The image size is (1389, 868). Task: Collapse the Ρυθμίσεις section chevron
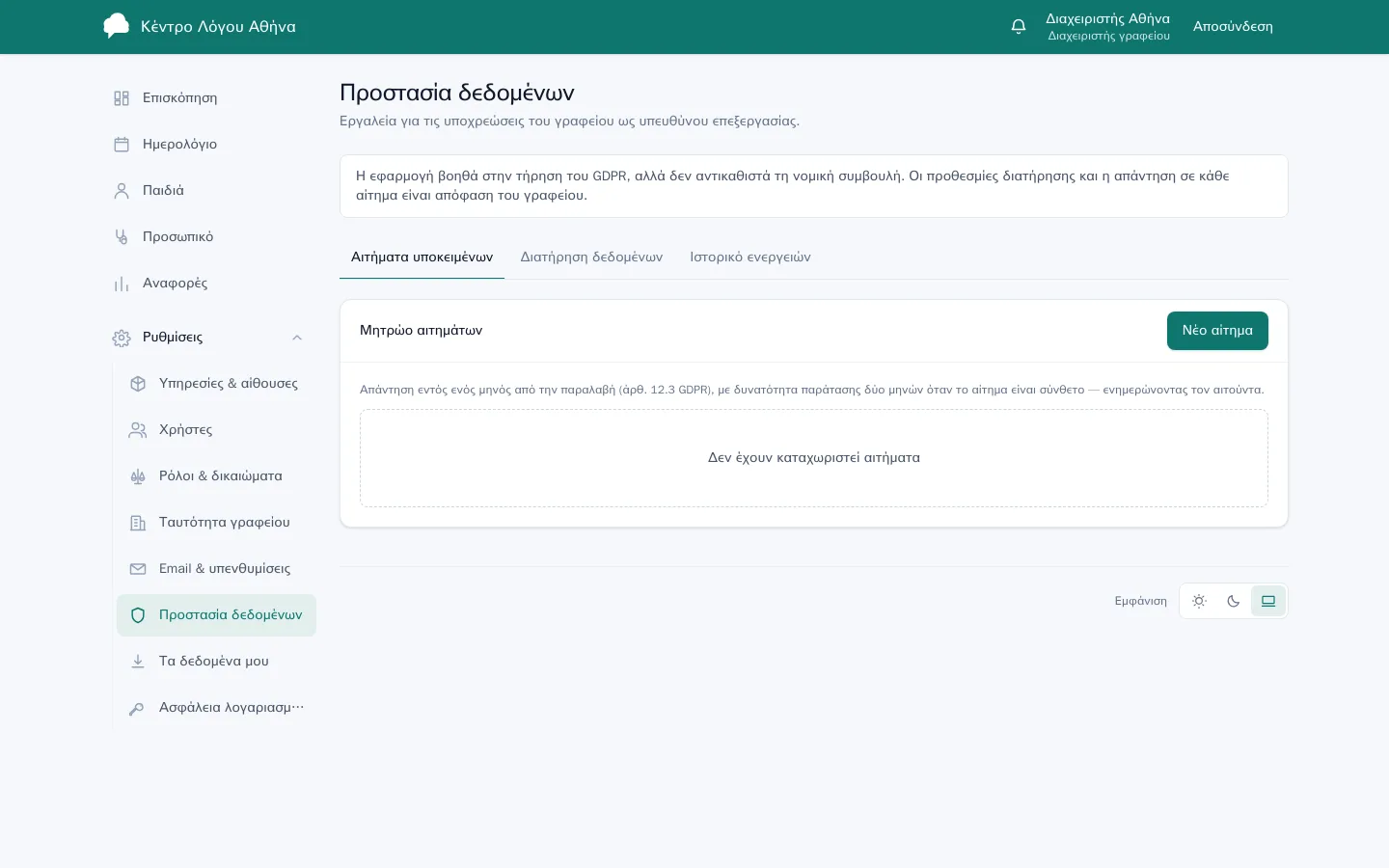pos(297,338)
